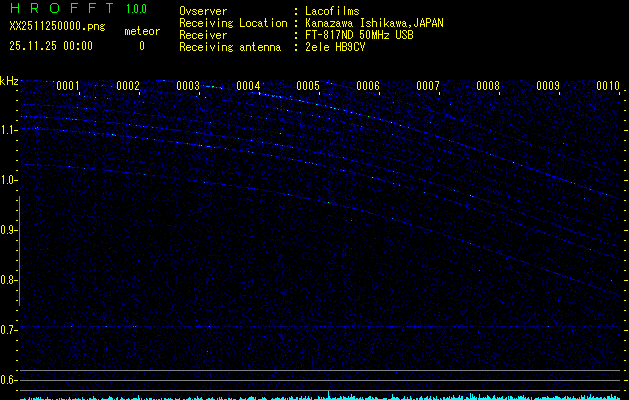The height and width of the screenshot is (400, 629).
Task: Click the meteor count value 0
Action: point(141,46)
